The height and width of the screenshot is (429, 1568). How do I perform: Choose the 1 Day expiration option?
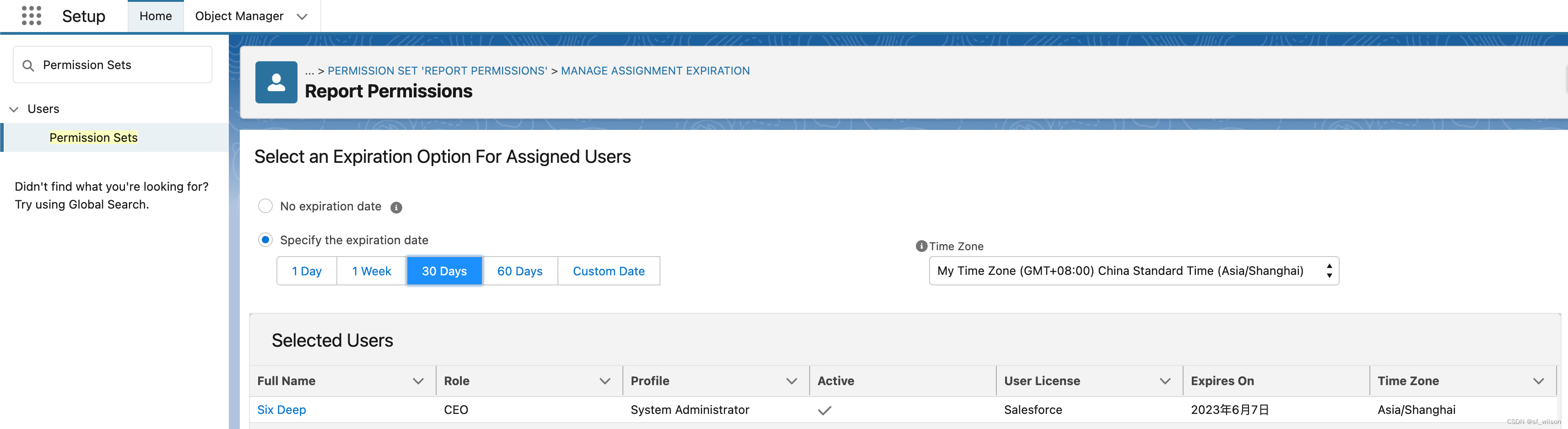pos(307,271)
